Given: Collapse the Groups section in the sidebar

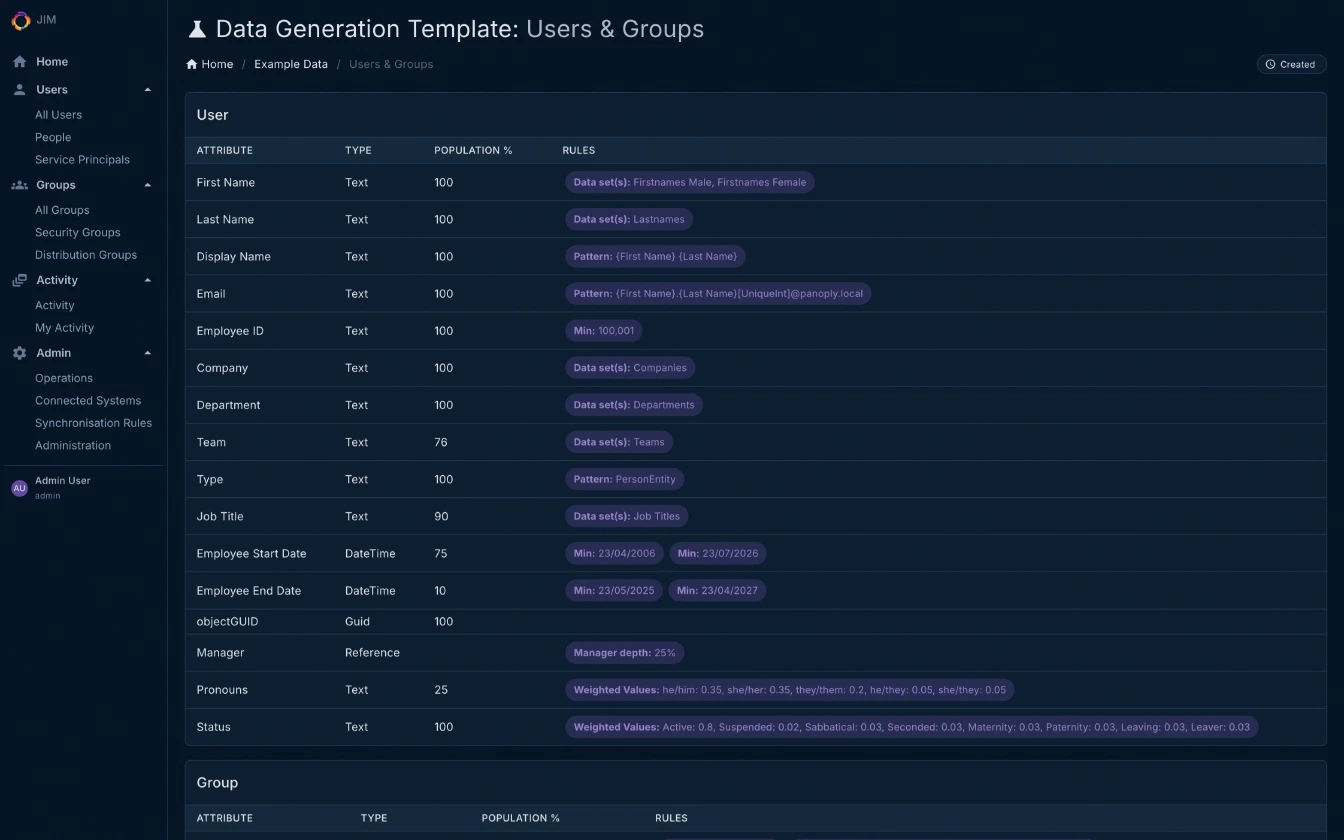Looking at the screenshot, I should [x=147, y=185].
